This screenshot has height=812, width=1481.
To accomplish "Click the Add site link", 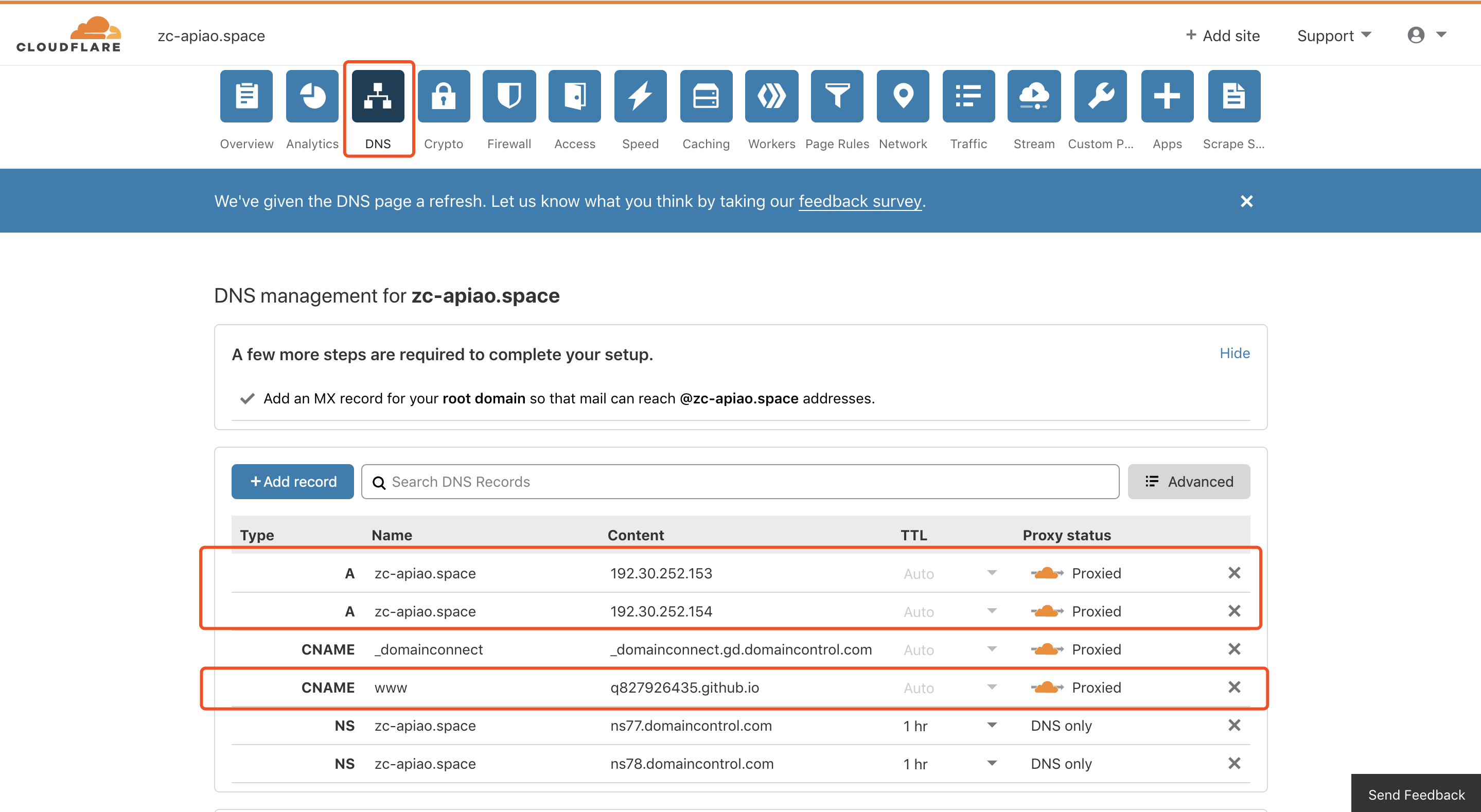I will pyautogui.click(x=1222, y=36).
